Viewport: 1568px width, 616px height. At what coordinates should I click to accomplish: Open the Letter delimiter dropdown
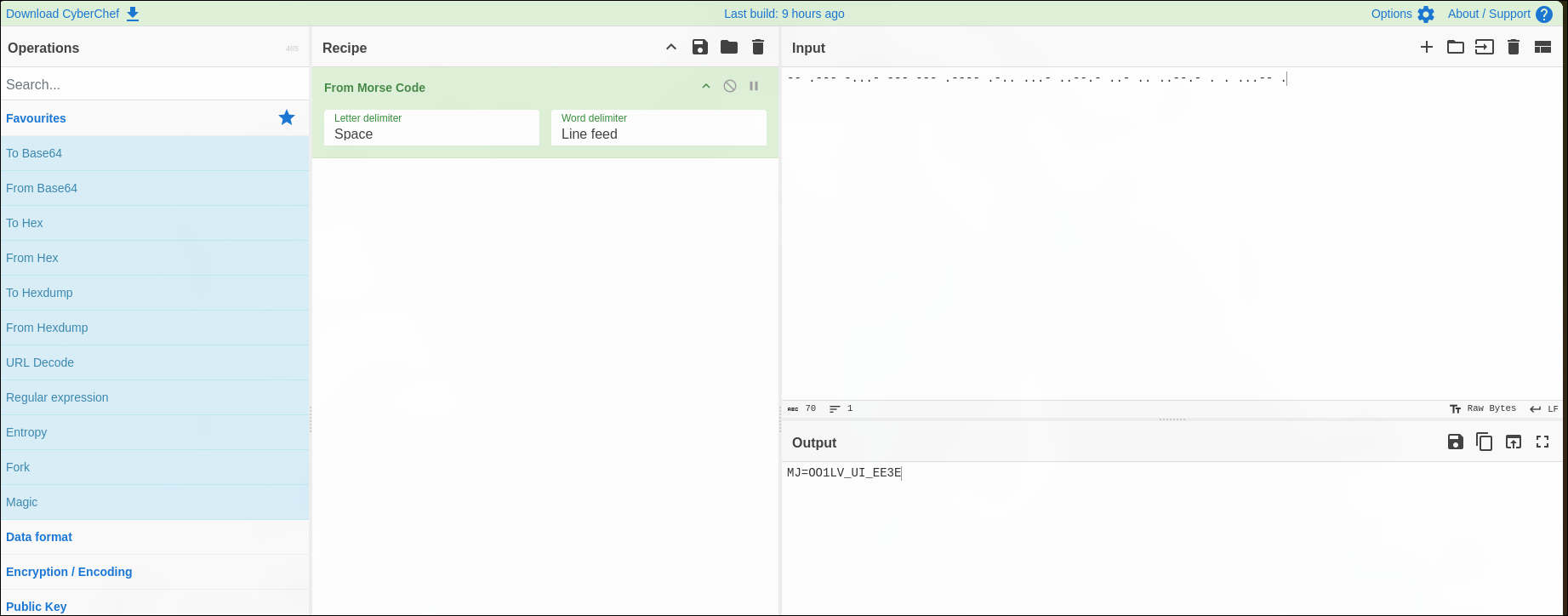(431, 128)
